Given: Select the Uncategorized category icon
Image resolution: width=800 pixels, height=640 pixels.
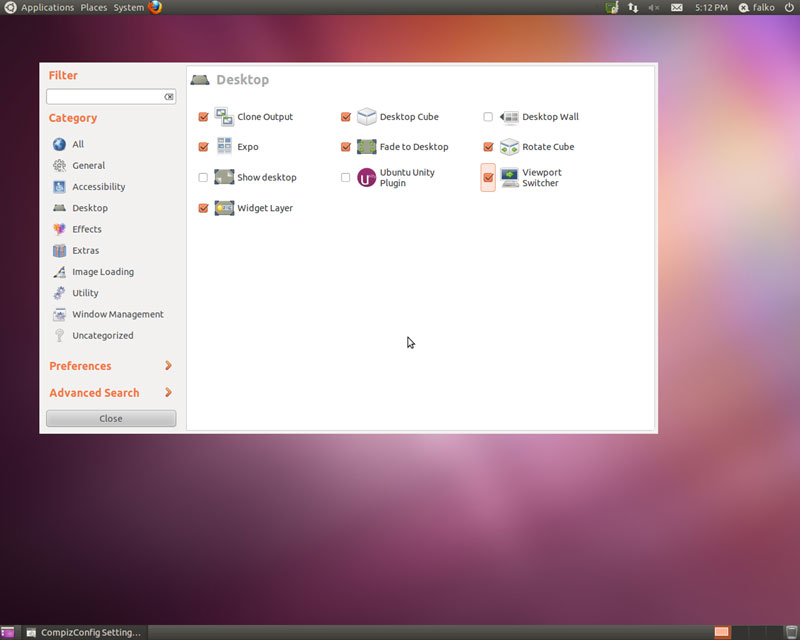Looking at the screenshot, I should (x=59, y=335).
